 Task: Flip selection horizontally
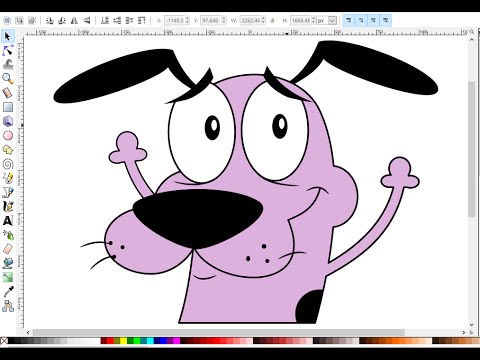(x=74, y=21)
